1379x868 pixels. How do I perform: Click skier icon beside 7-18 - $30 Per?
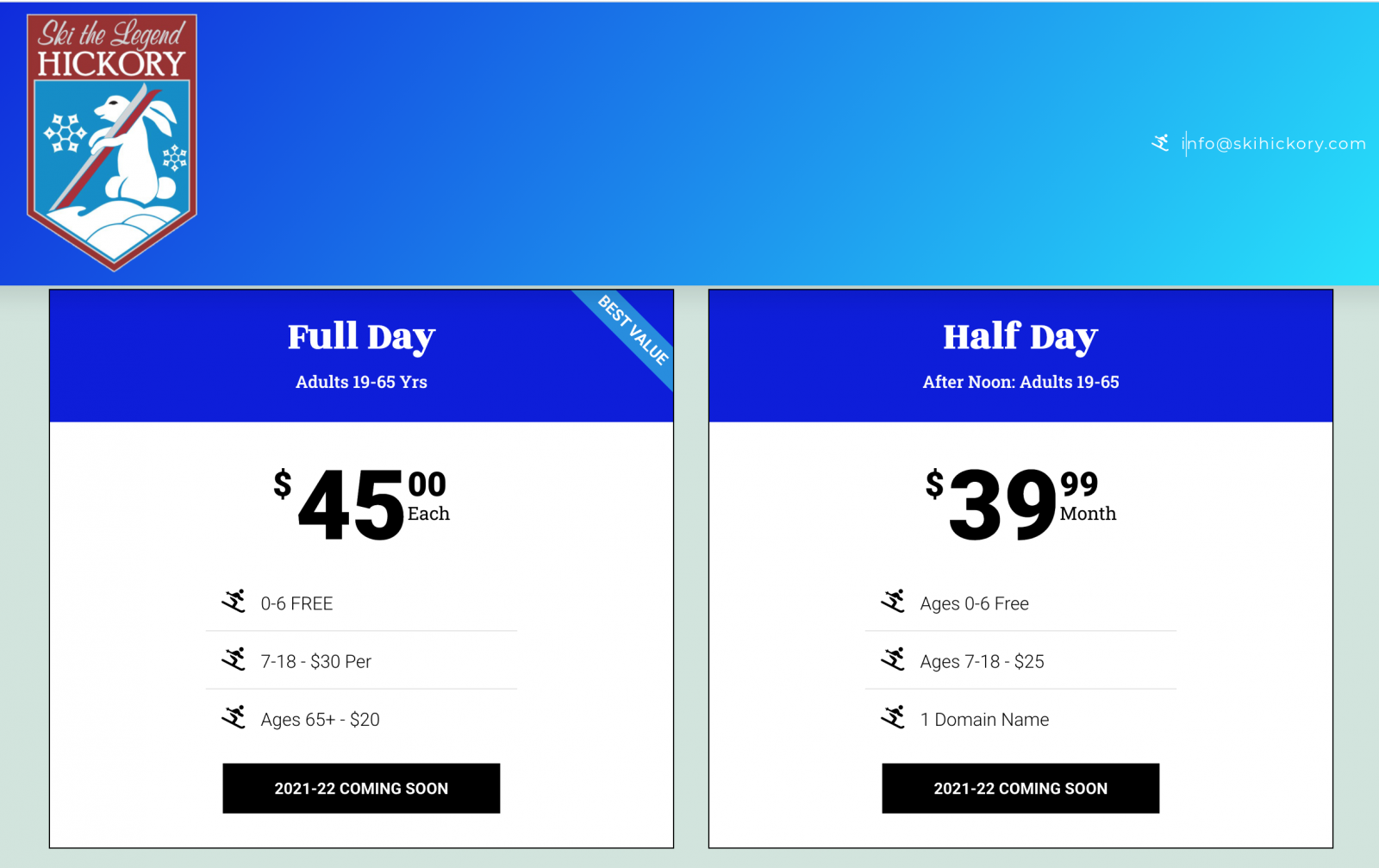coord(234,659)
